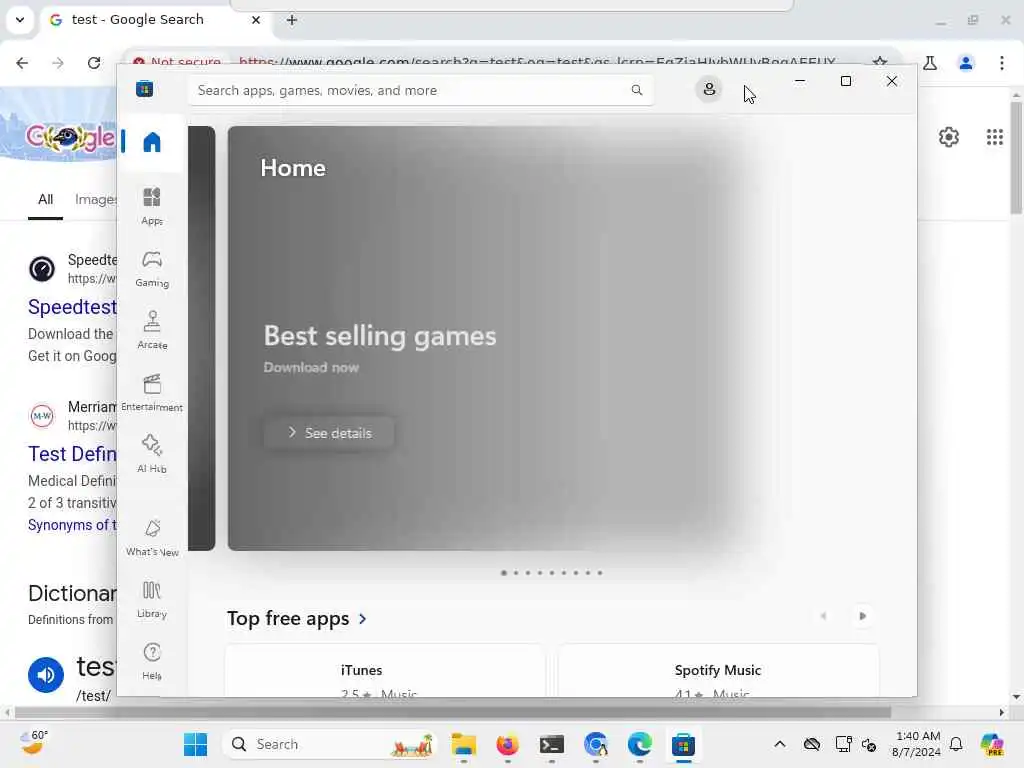Screen dimensions: 1024x768
Task: Open notifications bell in taskbar
Action: point(956,744)
